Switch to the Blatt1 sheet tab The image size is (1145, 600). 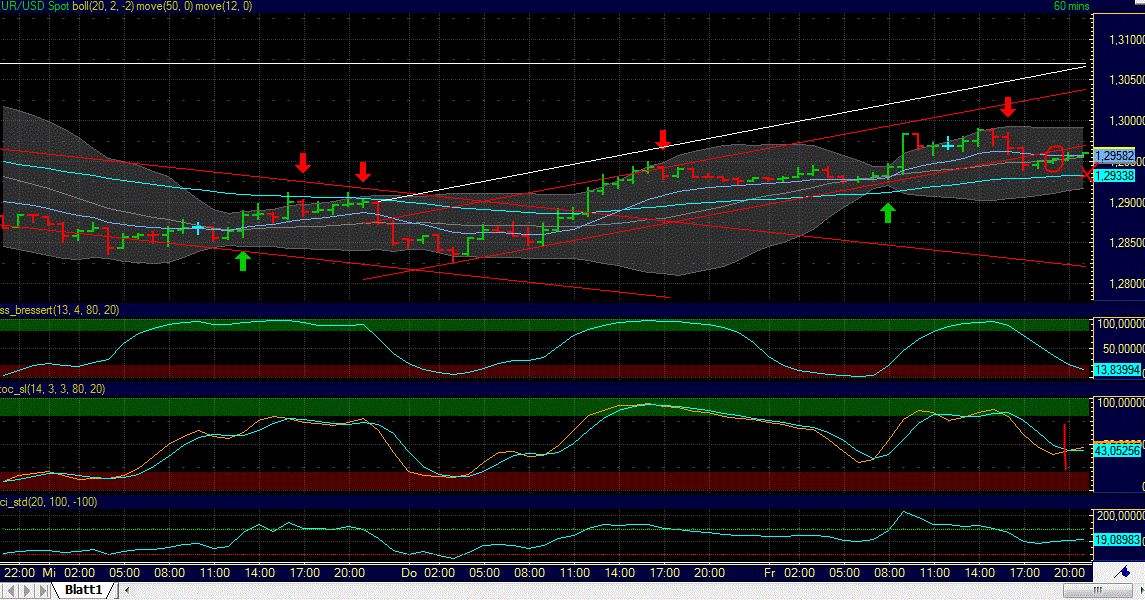click(x=84, y=590)
